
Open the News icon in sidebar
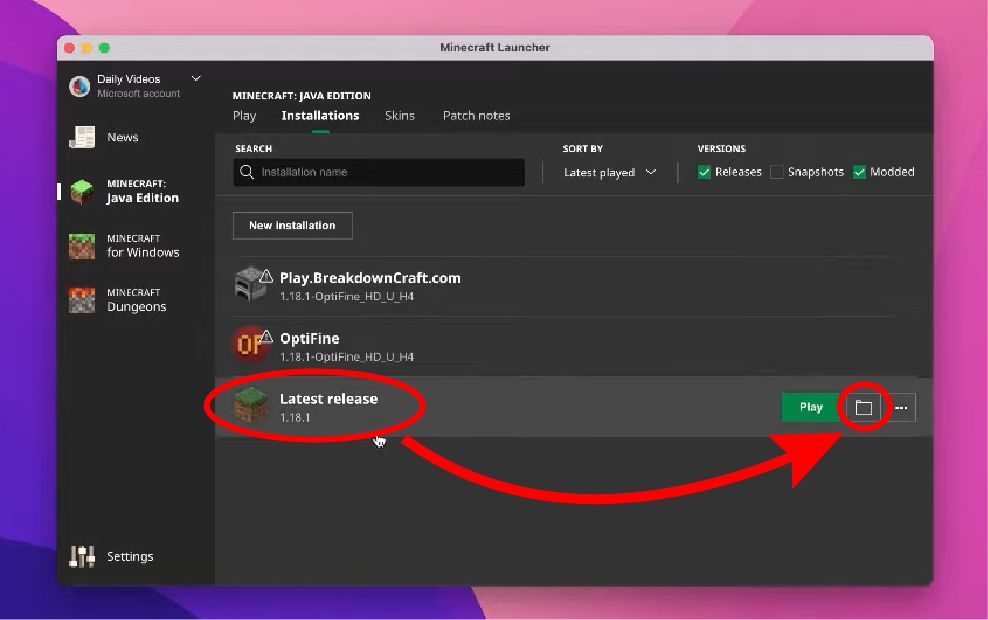(x=82, y=137)
